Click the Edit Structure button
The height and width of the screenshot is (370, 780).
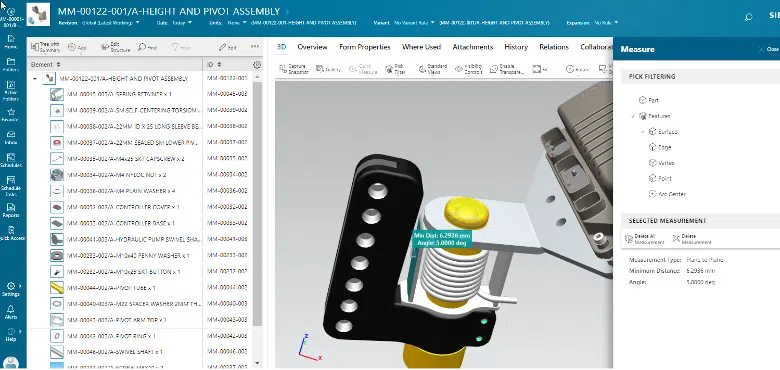pos(115,47)
